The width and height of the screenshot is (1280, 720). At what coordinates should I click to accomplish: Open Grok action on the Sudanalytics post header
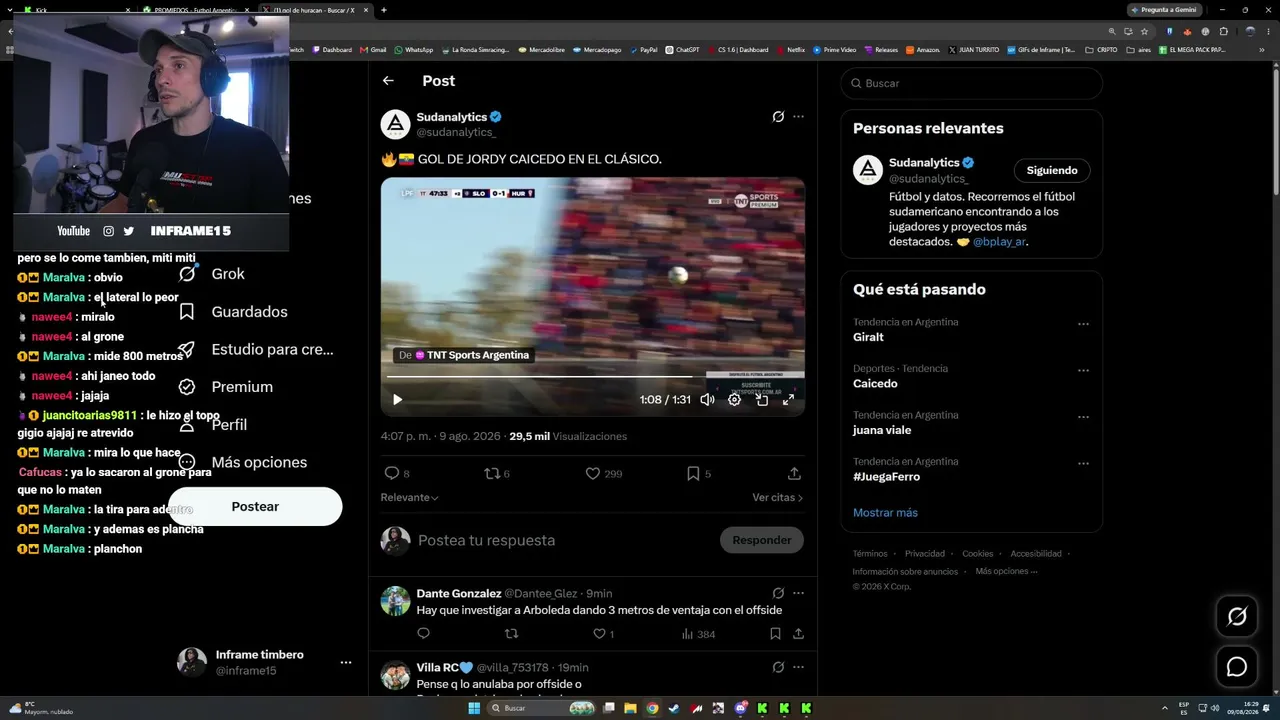click(778, 117)
